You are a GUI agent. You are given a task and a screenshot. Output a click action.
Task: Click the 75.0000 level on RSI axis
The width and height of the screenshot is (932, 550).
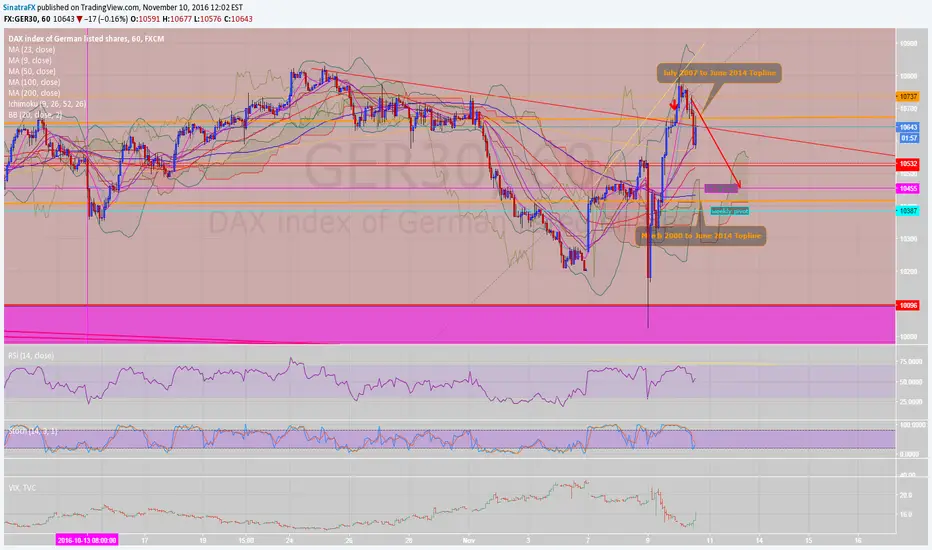(912, 362)
